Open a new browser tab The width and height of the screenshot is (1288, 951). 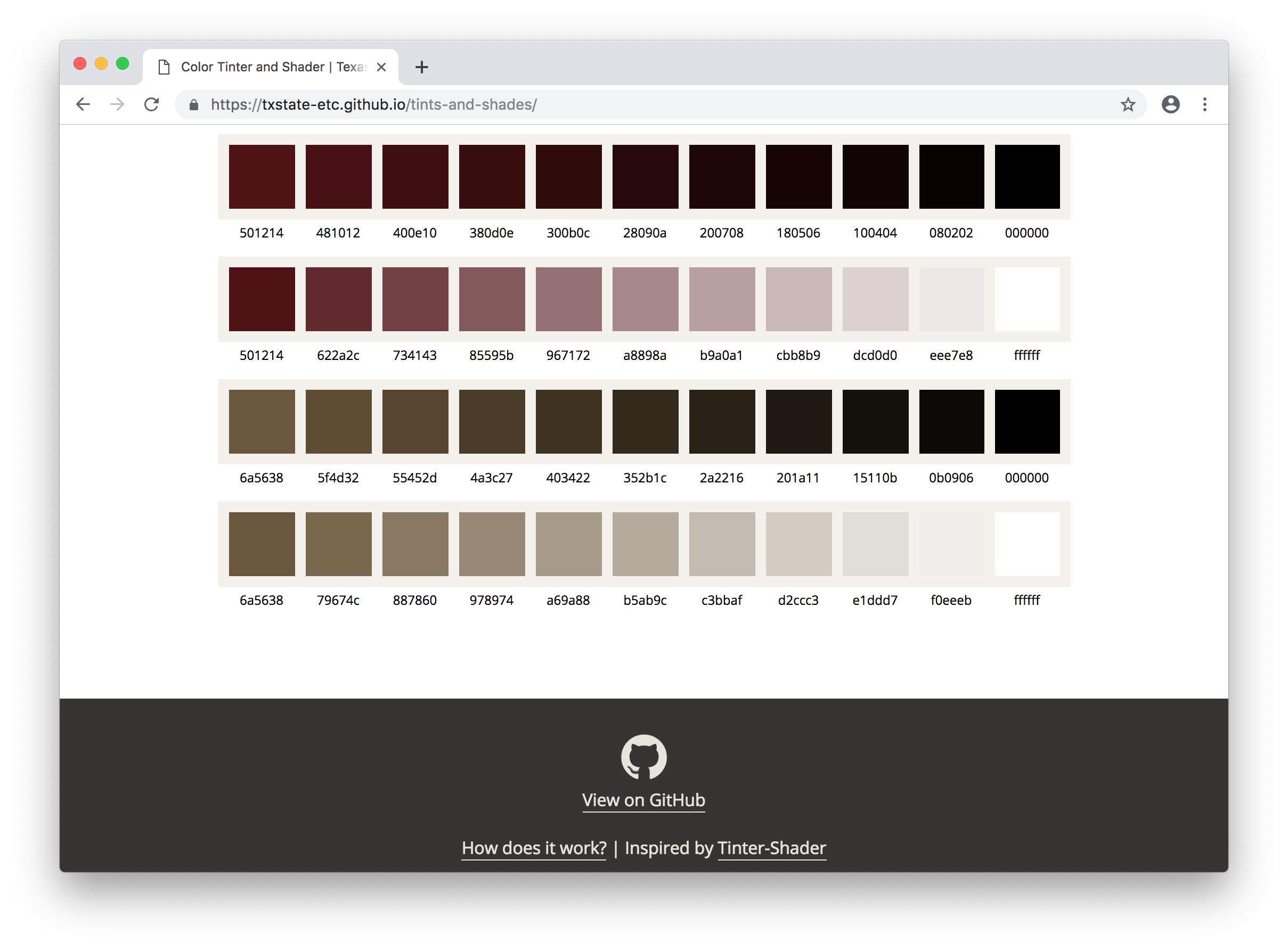point(421,67)
